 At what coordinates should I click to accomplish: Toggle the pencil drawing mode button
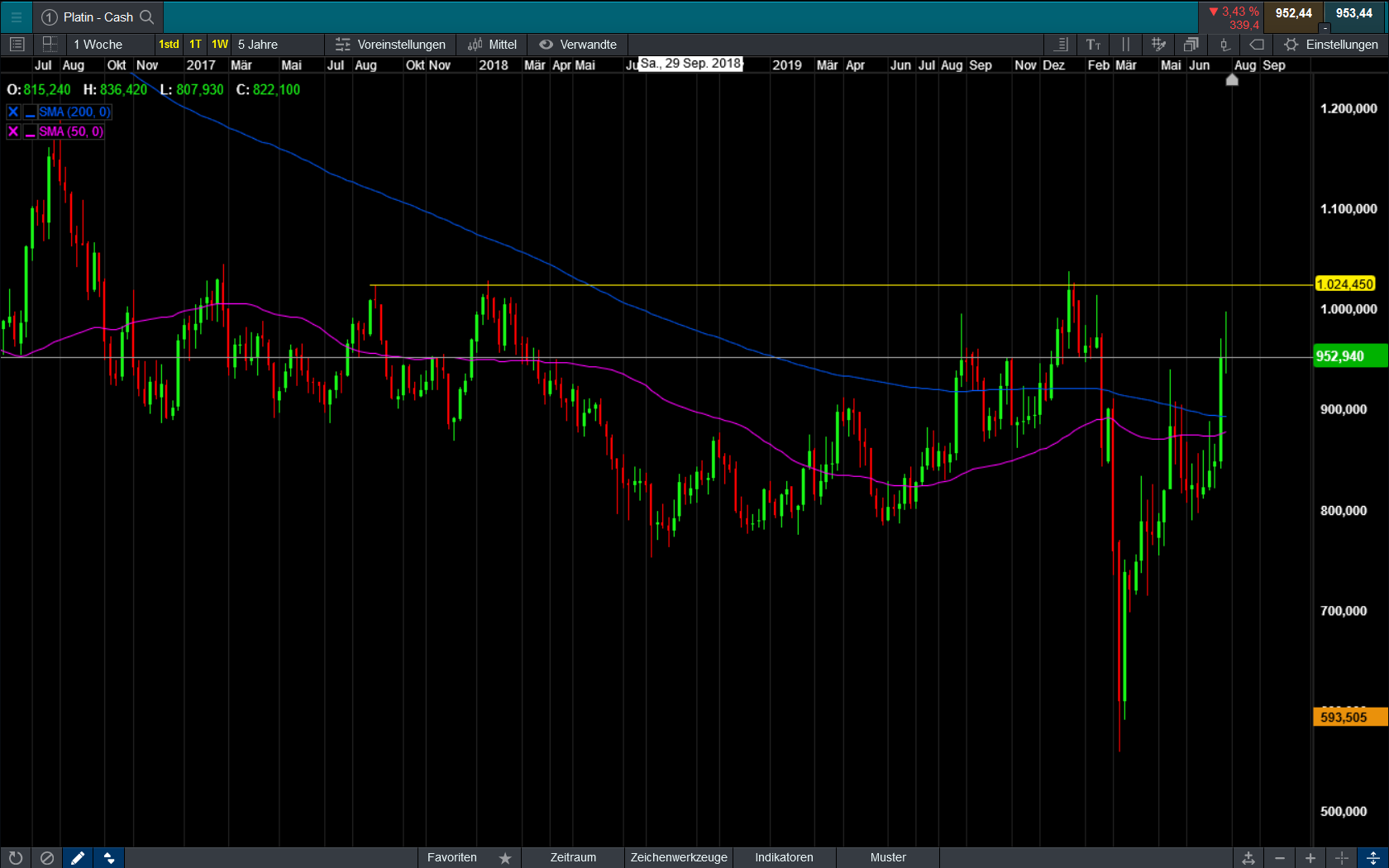78,858
